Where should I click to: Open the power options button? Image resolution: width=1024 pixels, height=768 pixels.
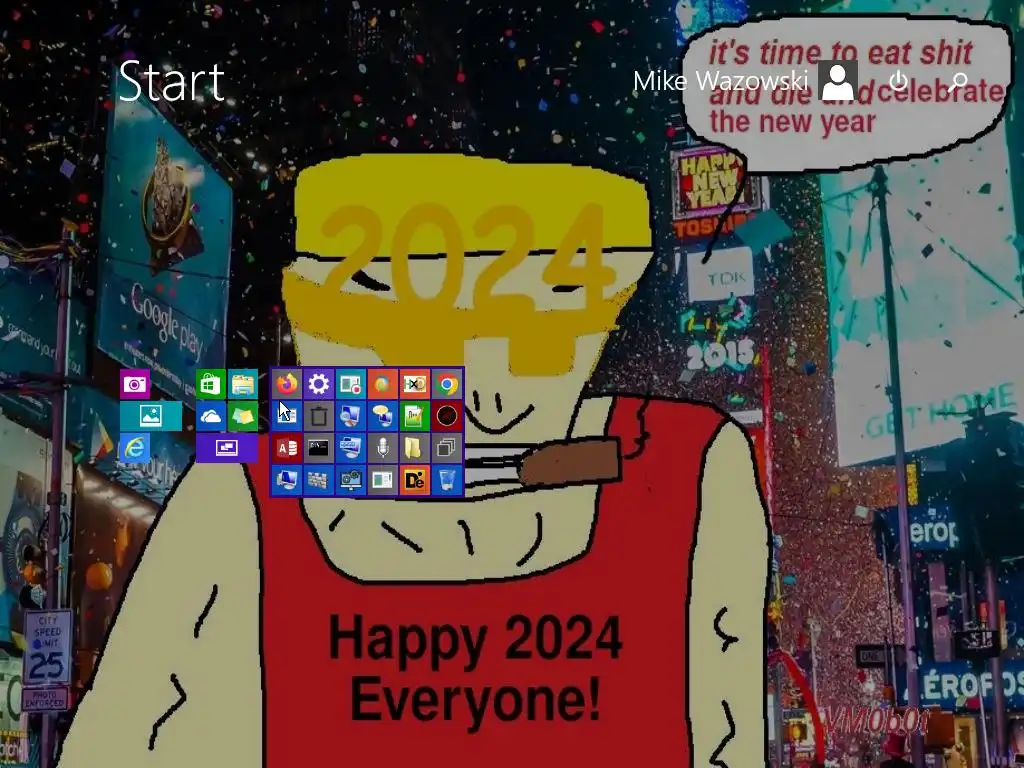[x=899, y=81]
